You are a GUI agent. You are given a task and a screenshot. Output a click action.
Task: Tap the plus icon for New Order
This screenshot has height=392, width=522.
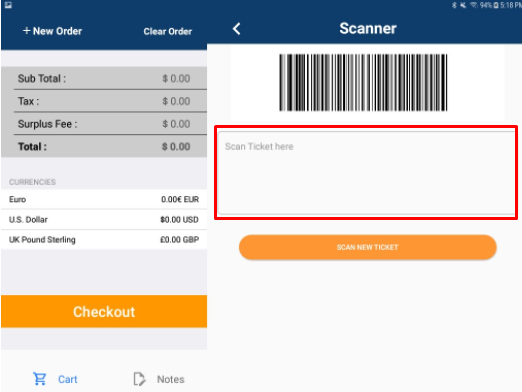point(27,31)
